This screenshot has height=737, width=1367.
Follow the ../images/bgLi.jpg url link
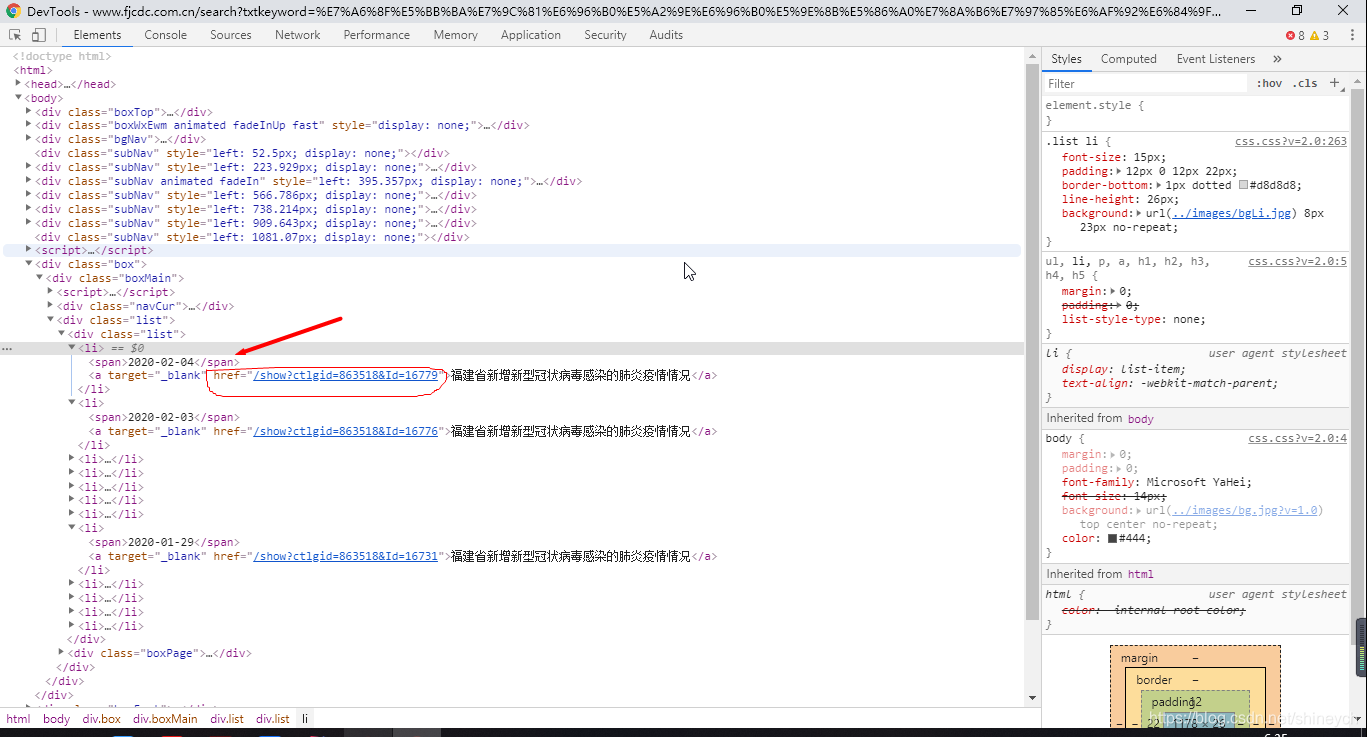coord(1233,214)
